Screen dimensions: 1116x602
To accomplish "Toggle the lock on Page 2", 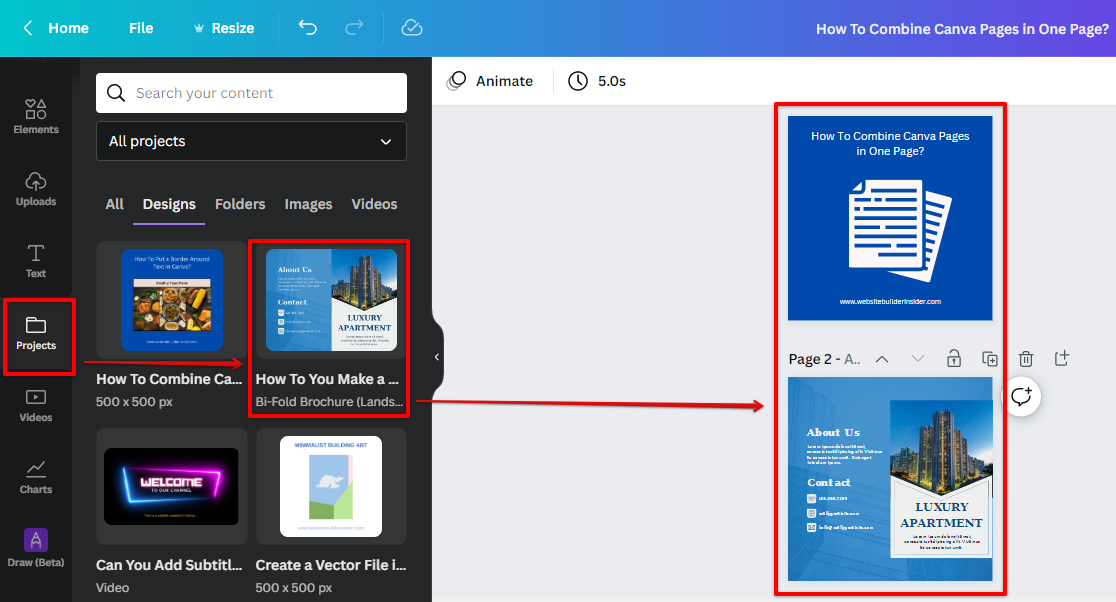I will (954, 359).
